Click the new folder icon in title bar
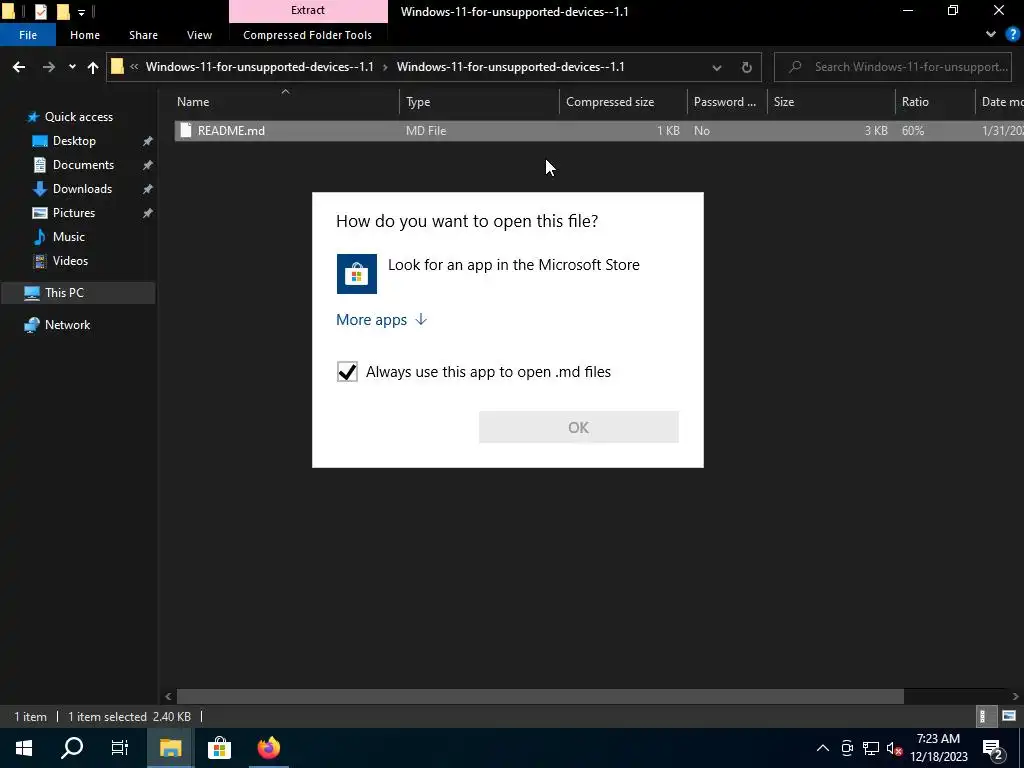The image size is (1024, 768). [63, 11]
